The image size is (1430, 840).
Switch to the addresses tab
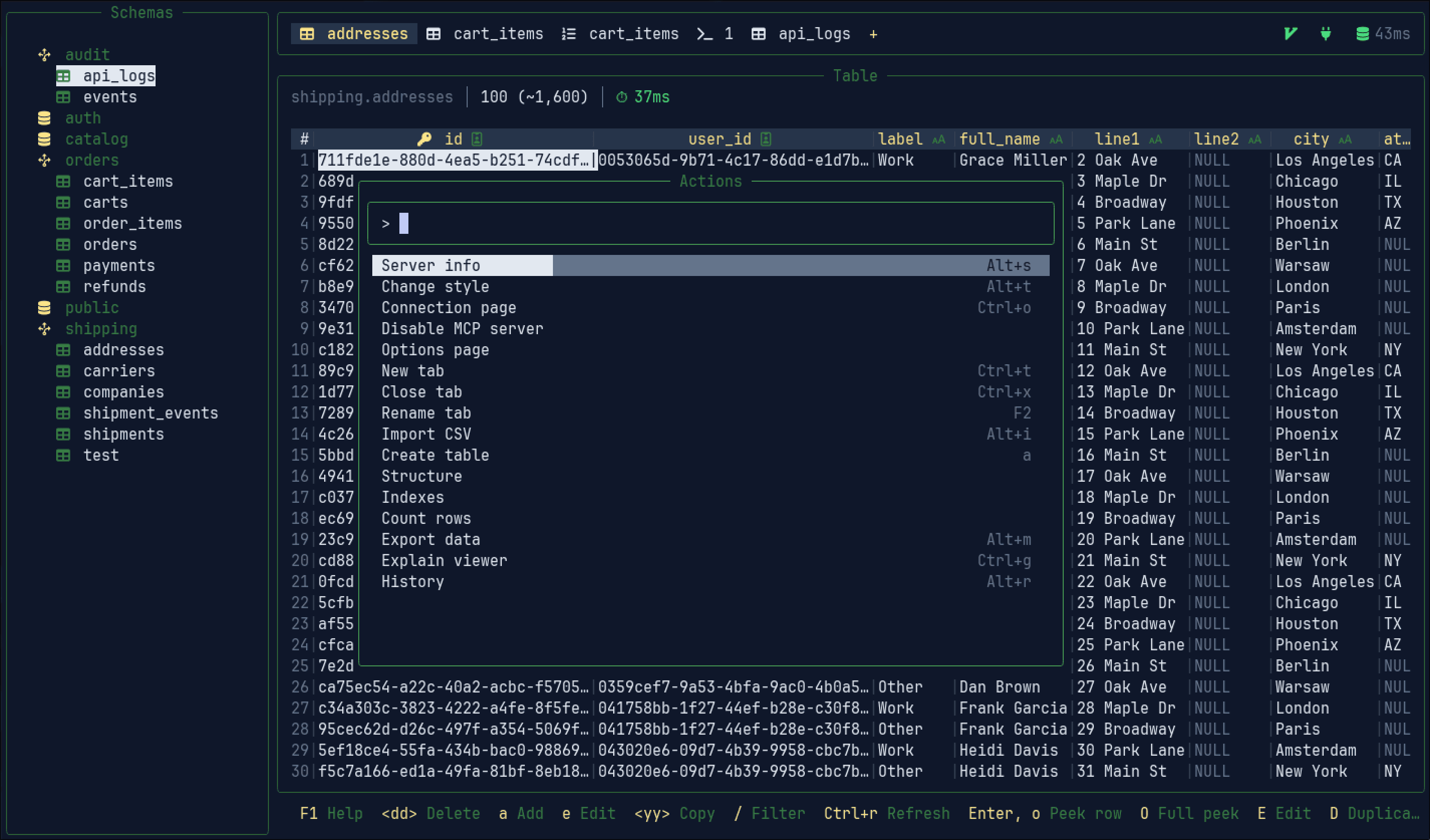pos(354,34)
